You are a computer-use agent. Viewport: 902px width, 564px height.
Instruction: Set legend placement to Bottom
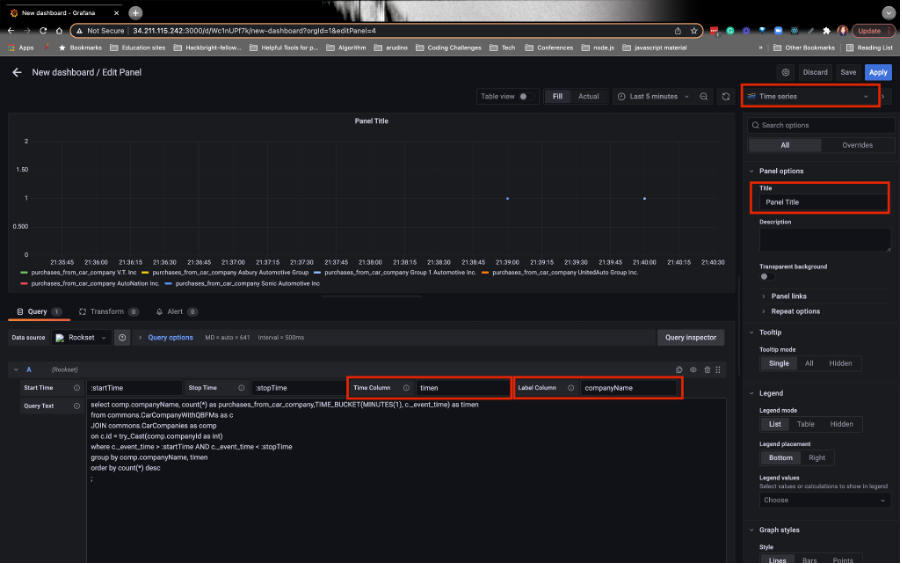(x=781, y=458)
